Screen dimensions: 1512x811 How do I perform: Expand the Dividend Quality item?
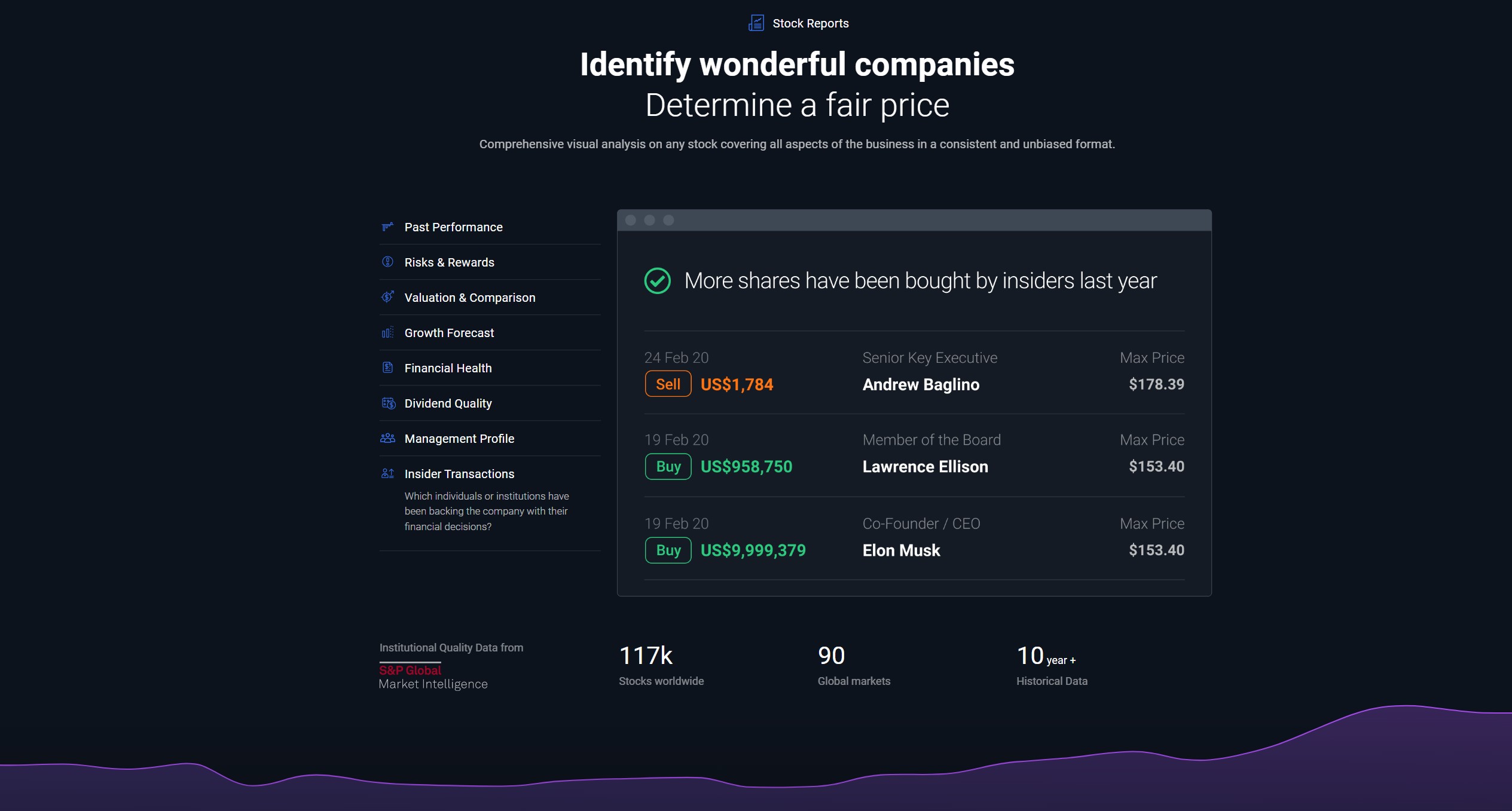(448, 403)
